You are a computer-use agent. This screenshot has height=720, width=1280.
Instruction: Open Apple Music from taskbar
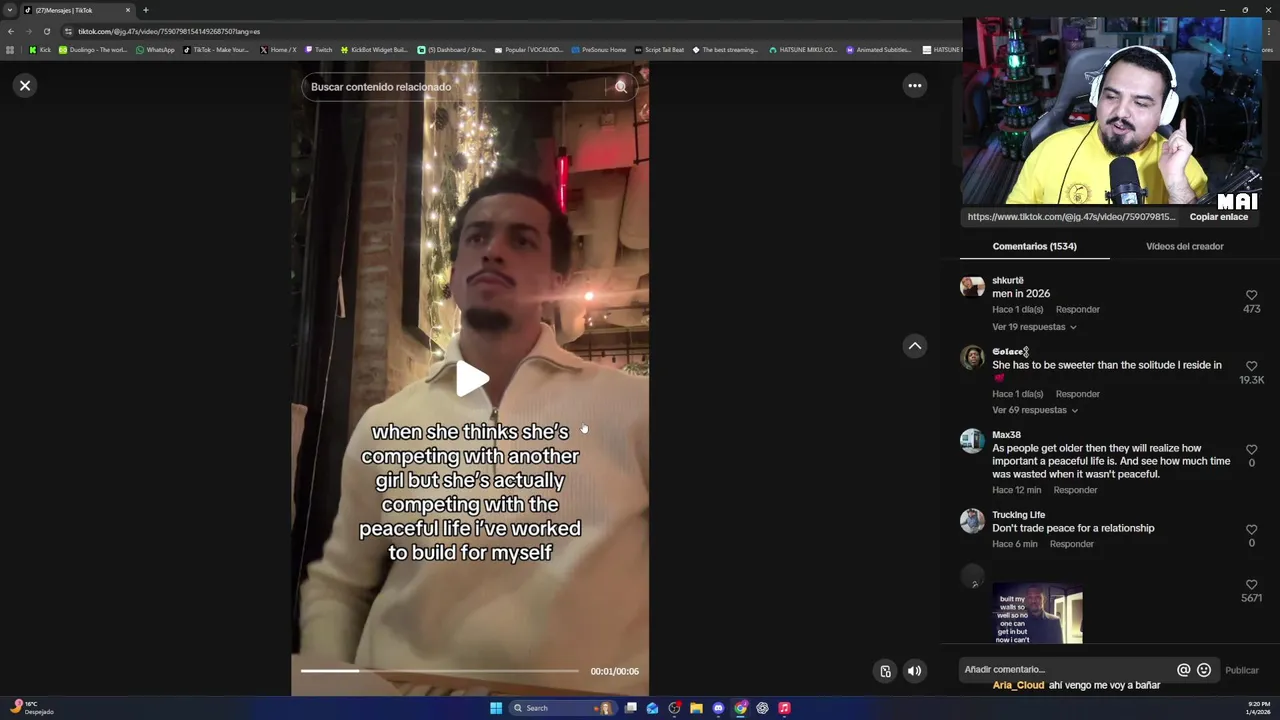coord(784,708)
